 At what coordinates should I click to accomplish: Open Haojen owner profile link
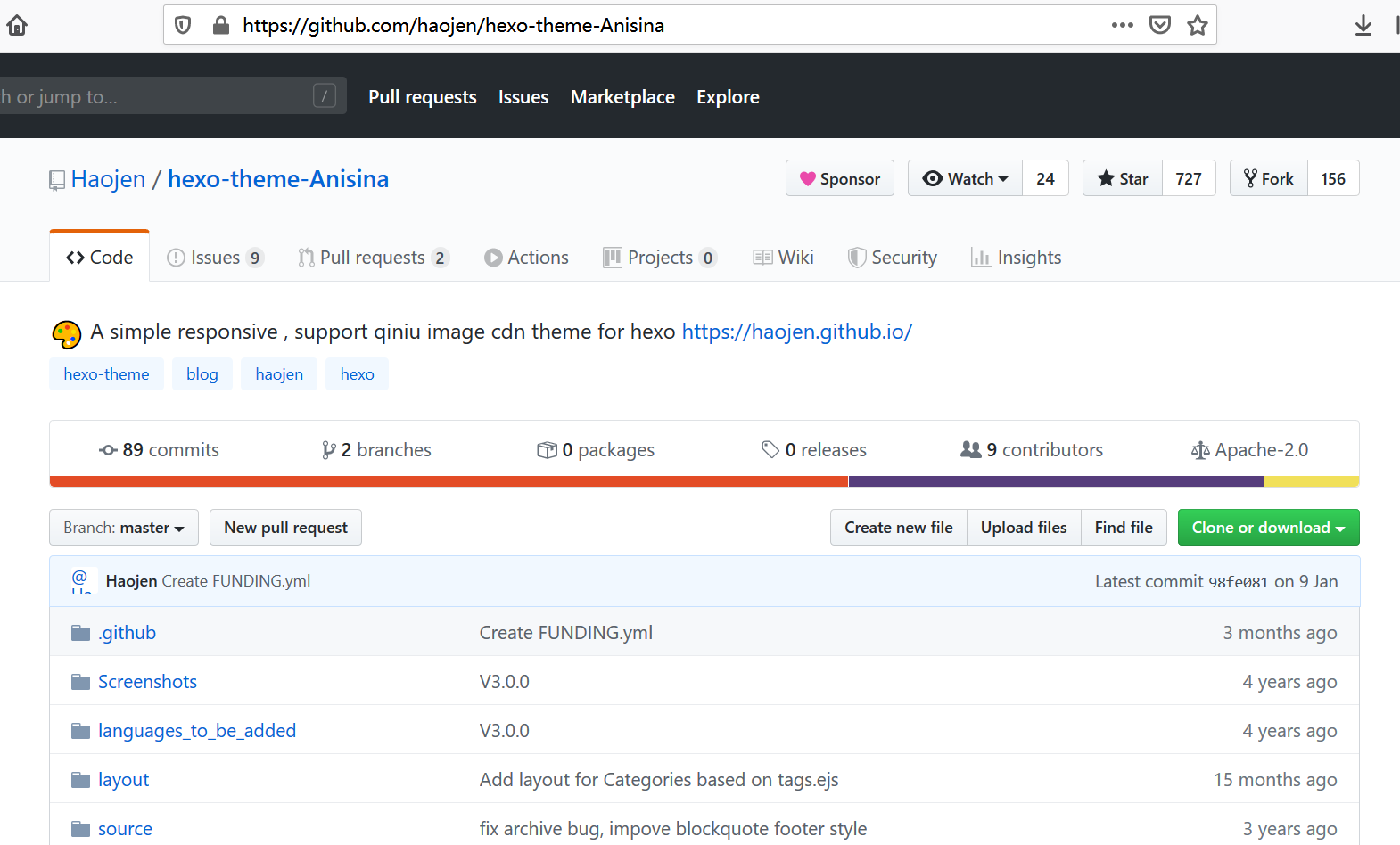click(108, 179)
